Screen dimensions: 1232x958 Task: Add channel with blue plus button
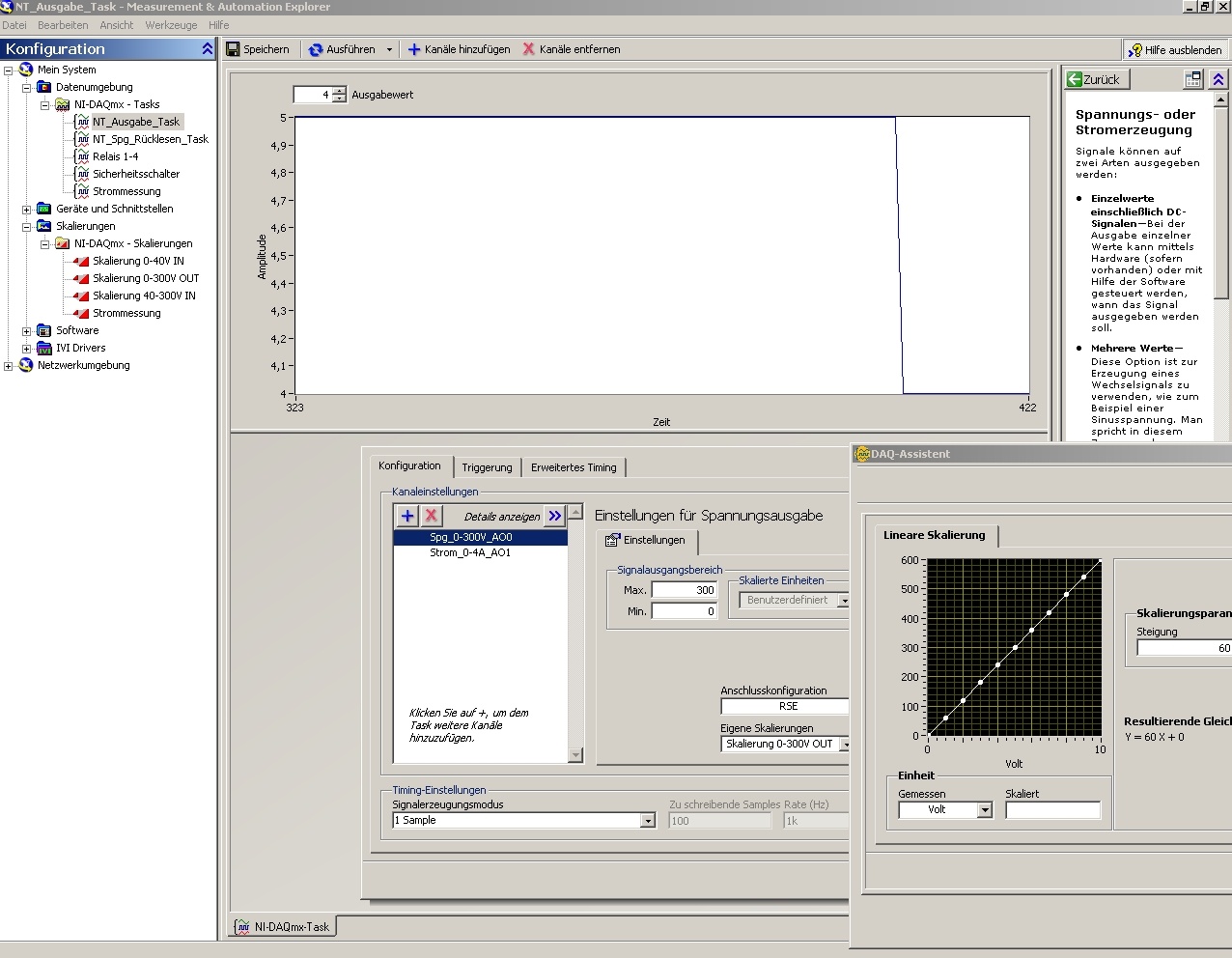pos(407,516)
